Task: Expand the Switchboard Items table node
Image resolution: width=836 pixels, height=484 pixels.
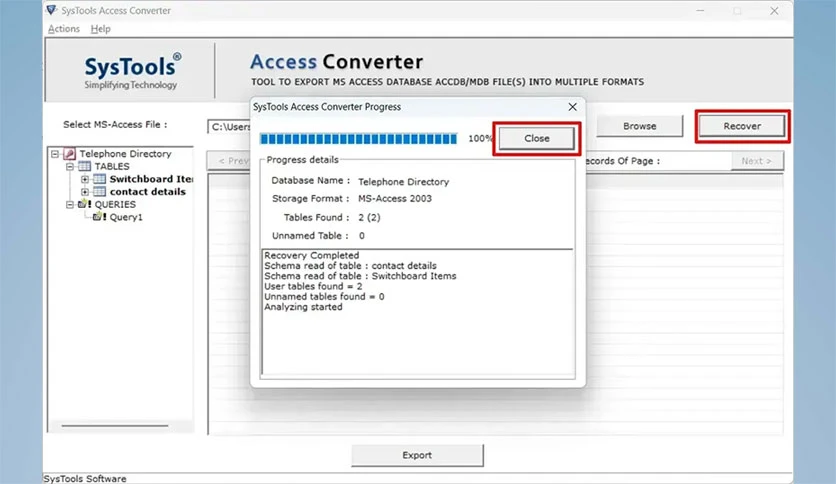Action: [84, 179]
